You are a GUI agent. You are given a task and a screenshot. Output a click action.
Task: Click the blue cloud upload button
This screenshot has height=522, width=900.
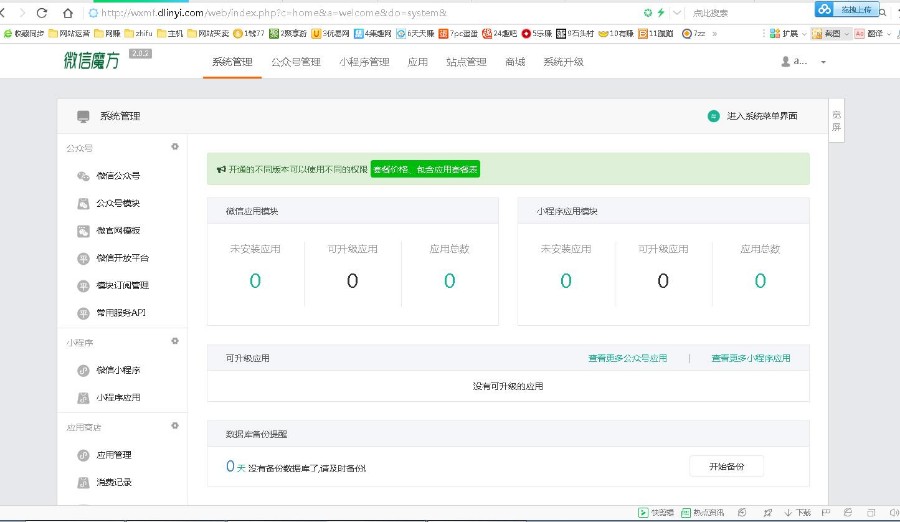[x=847, y=9]
